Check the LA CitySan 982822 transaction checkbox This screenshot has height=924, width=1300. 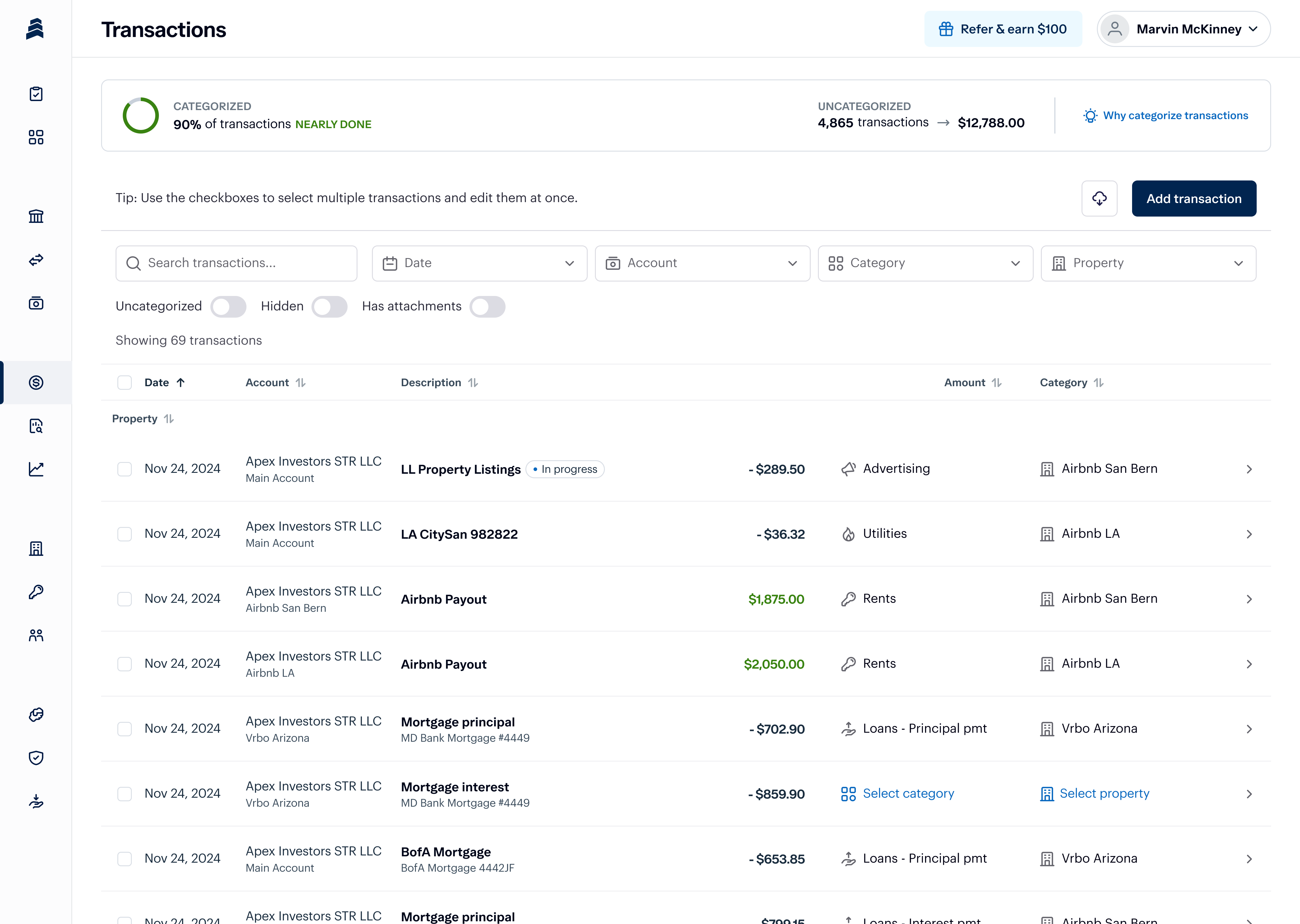point(125,534)
